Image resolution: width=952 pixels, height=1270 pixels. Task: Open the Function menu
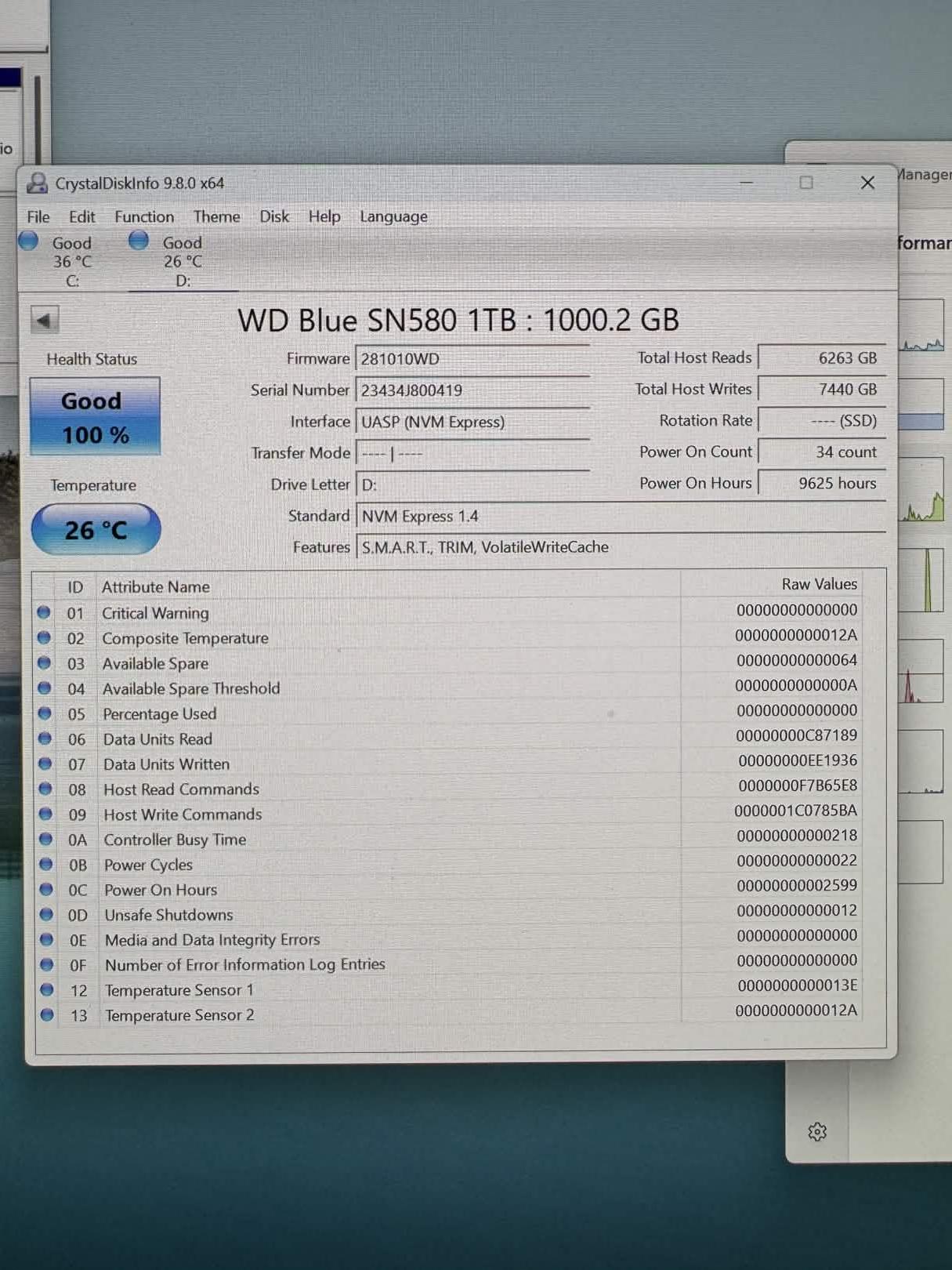point(144,217)
